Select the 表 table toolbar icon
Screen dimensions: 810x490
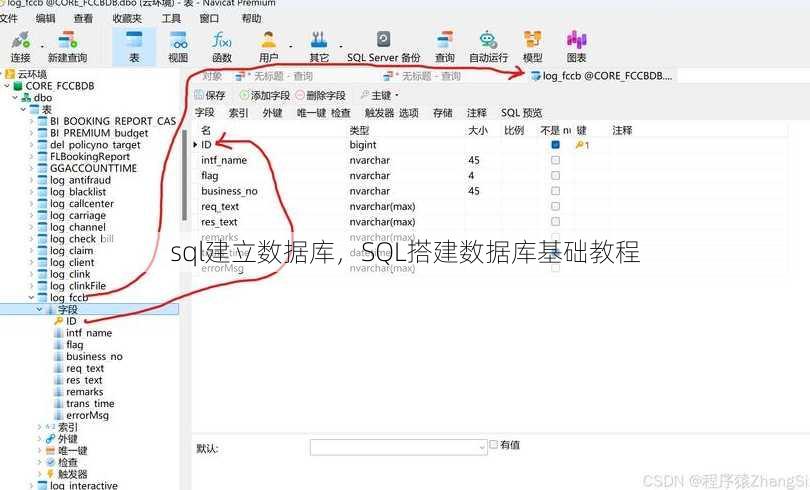(134, 46)
